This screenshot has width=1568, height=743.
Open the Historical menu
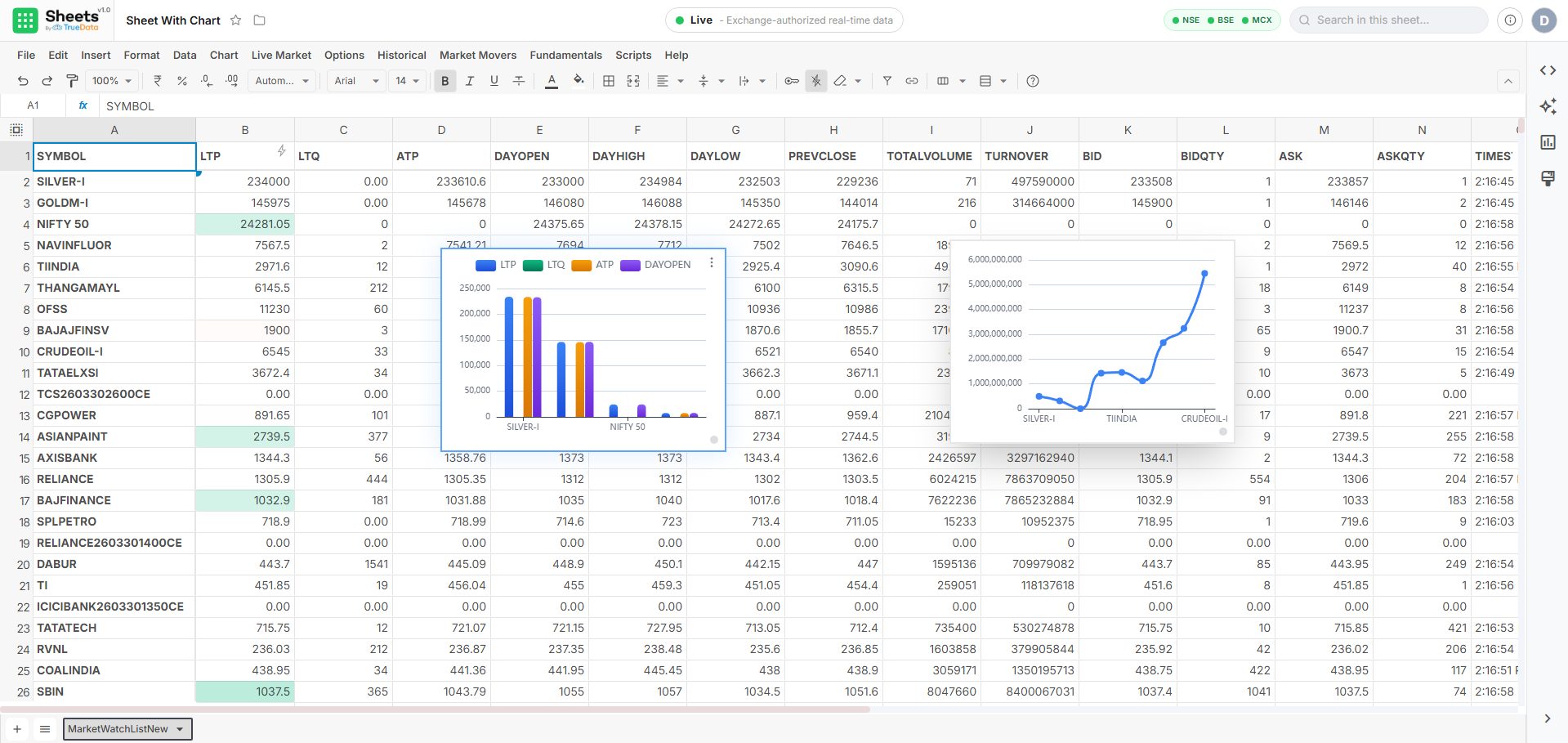pos(402,55)
